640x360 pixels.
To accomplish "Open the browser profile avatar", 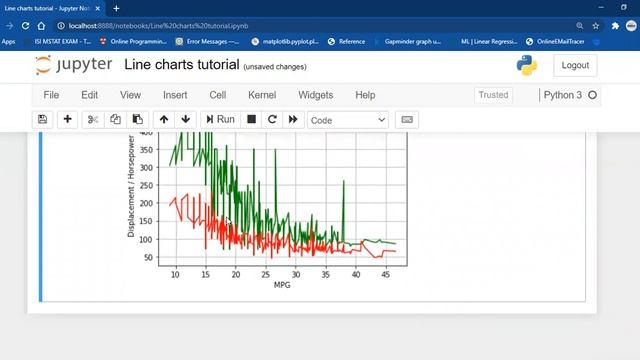I will tap(631, 26).
